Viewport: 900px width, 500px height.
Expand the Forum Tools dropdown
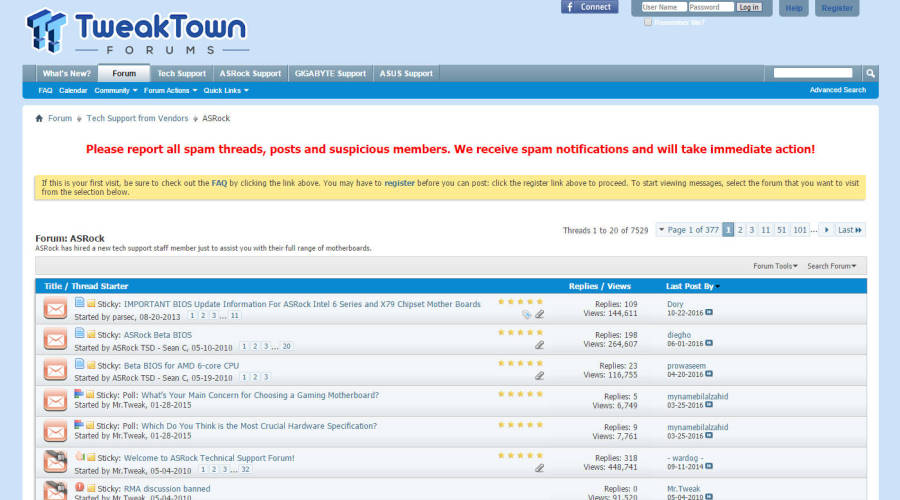776,266
